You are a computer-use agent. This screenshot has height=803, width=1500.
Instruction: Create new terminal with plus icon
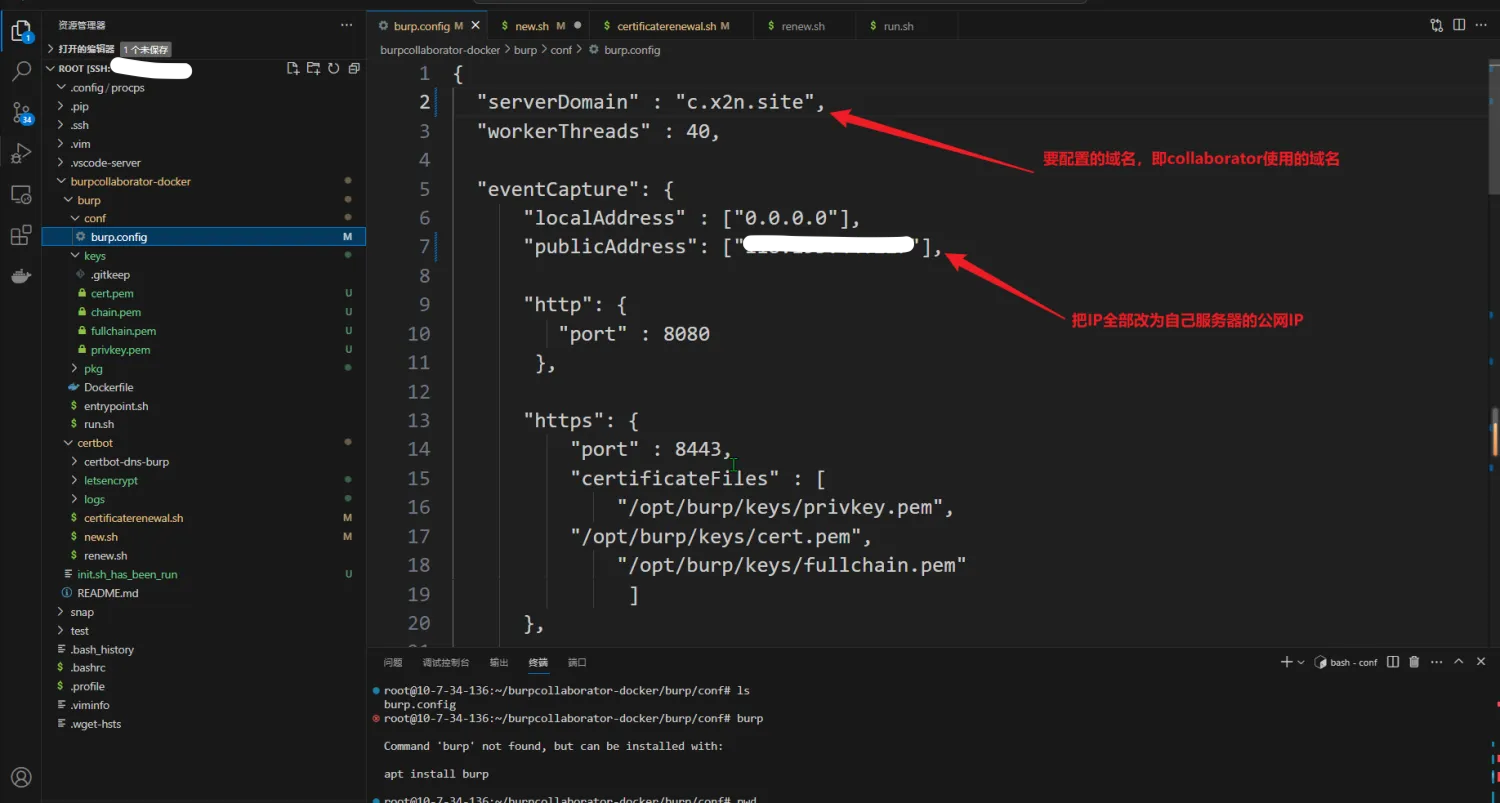(1286, 662)
